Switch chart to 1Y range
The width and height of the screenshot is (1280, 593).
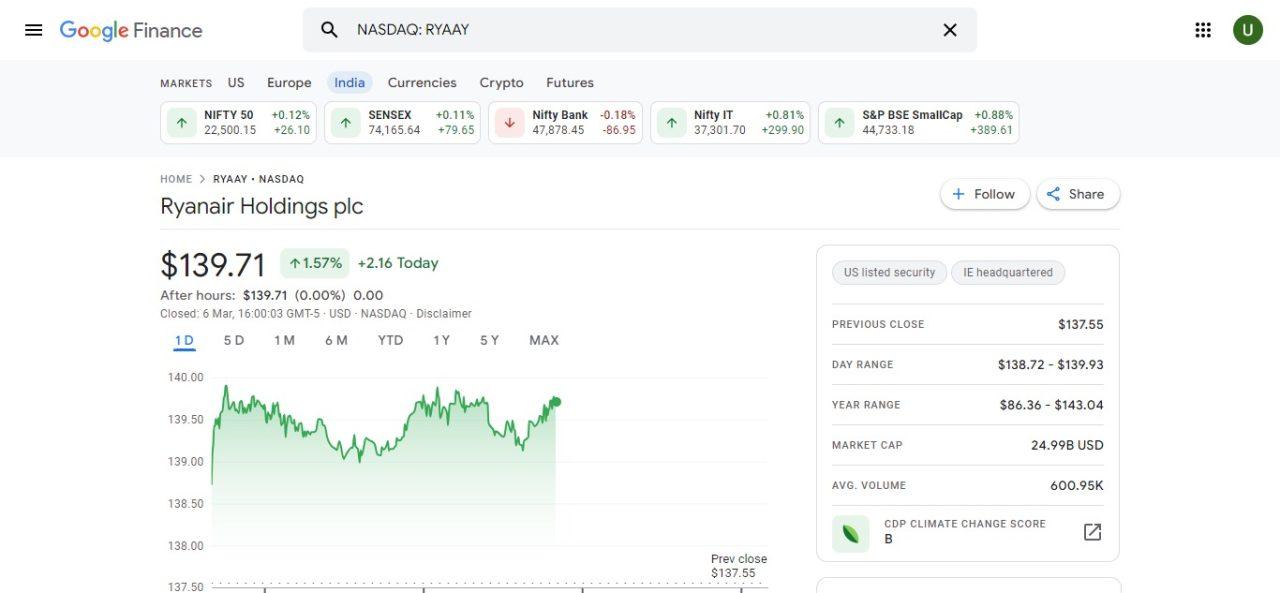pyautogui.click(x=441, y=341)
